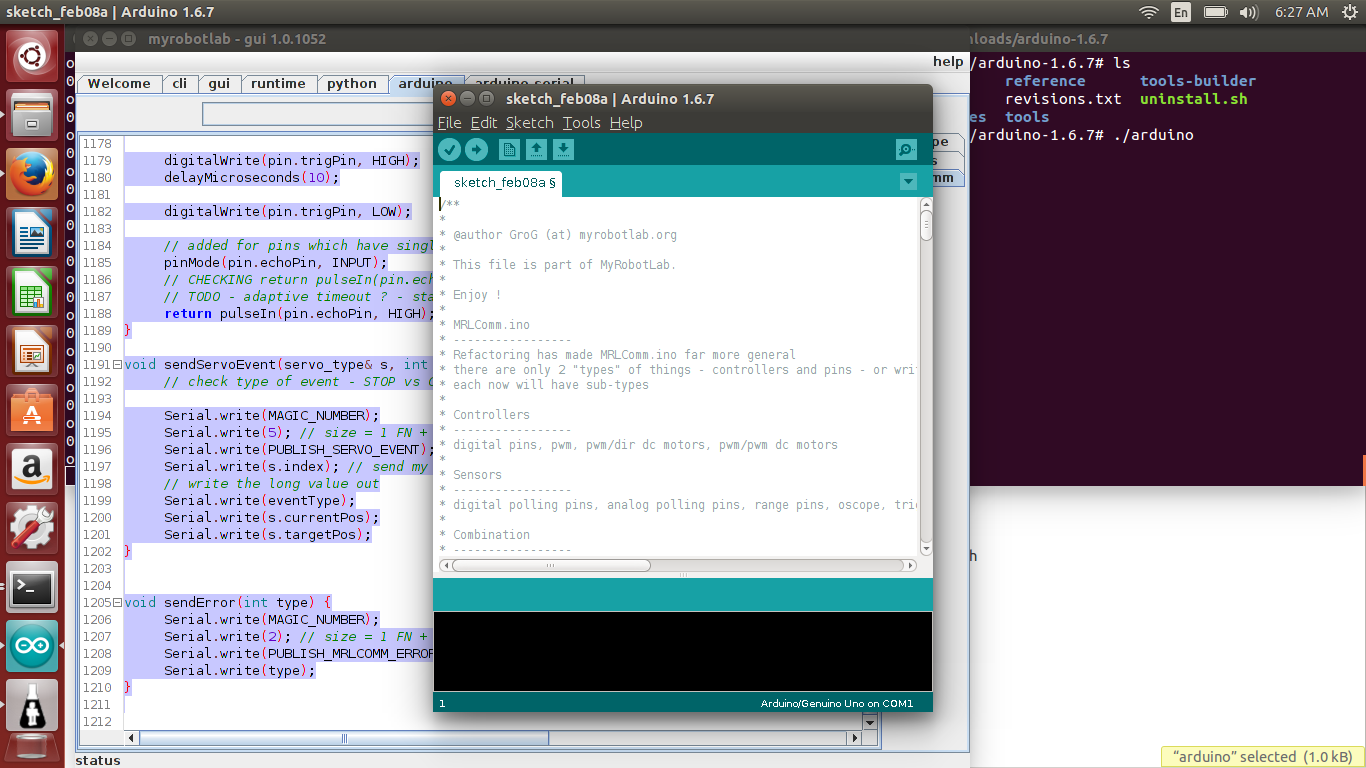Open the En keyboard layout indicator
This screenshot has height=768, width=1366.
pos(1181,12)
